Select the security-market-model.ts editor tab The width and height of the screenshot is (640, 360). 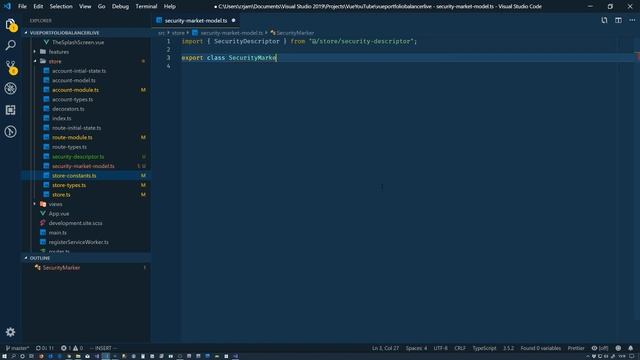[196, 20]
